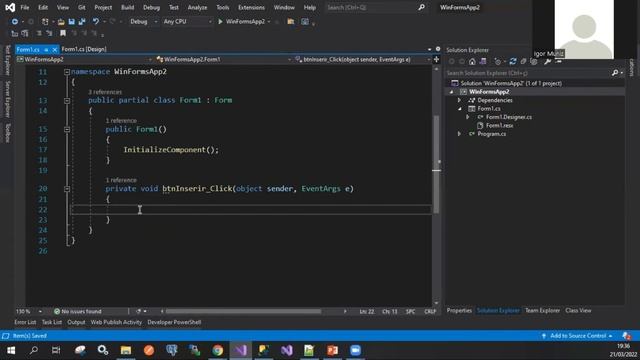The height and width of the screenshot is (360, 640).
Task: Click Collapse All icon in Solution Explorer
Action: [523, 62]
